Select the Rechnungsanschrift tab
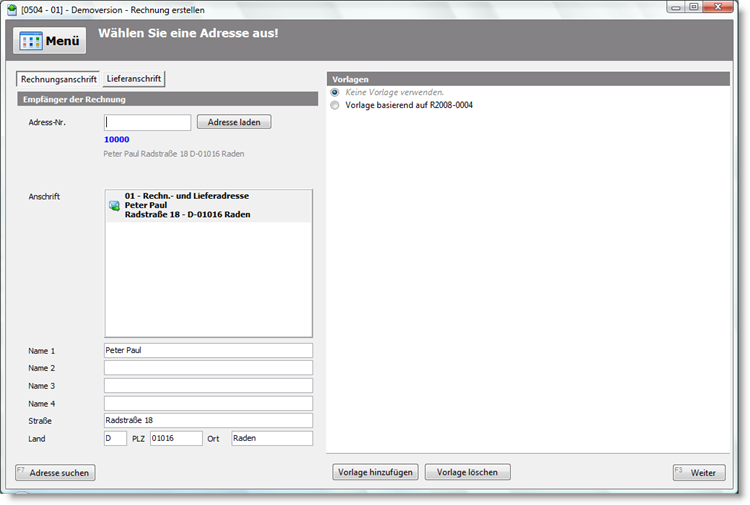750x505 pixels. coord(59,78)
